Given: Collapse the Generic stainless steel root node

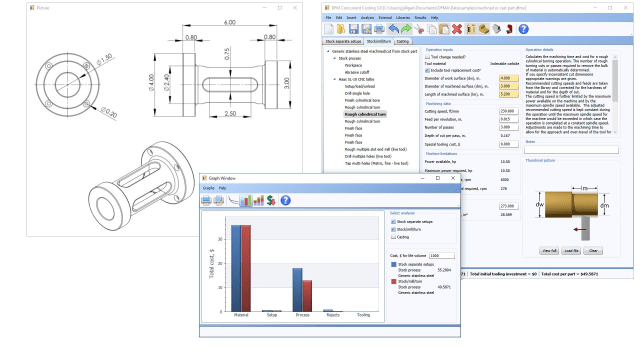Looking at the screenshot, I should click(328, 51).
